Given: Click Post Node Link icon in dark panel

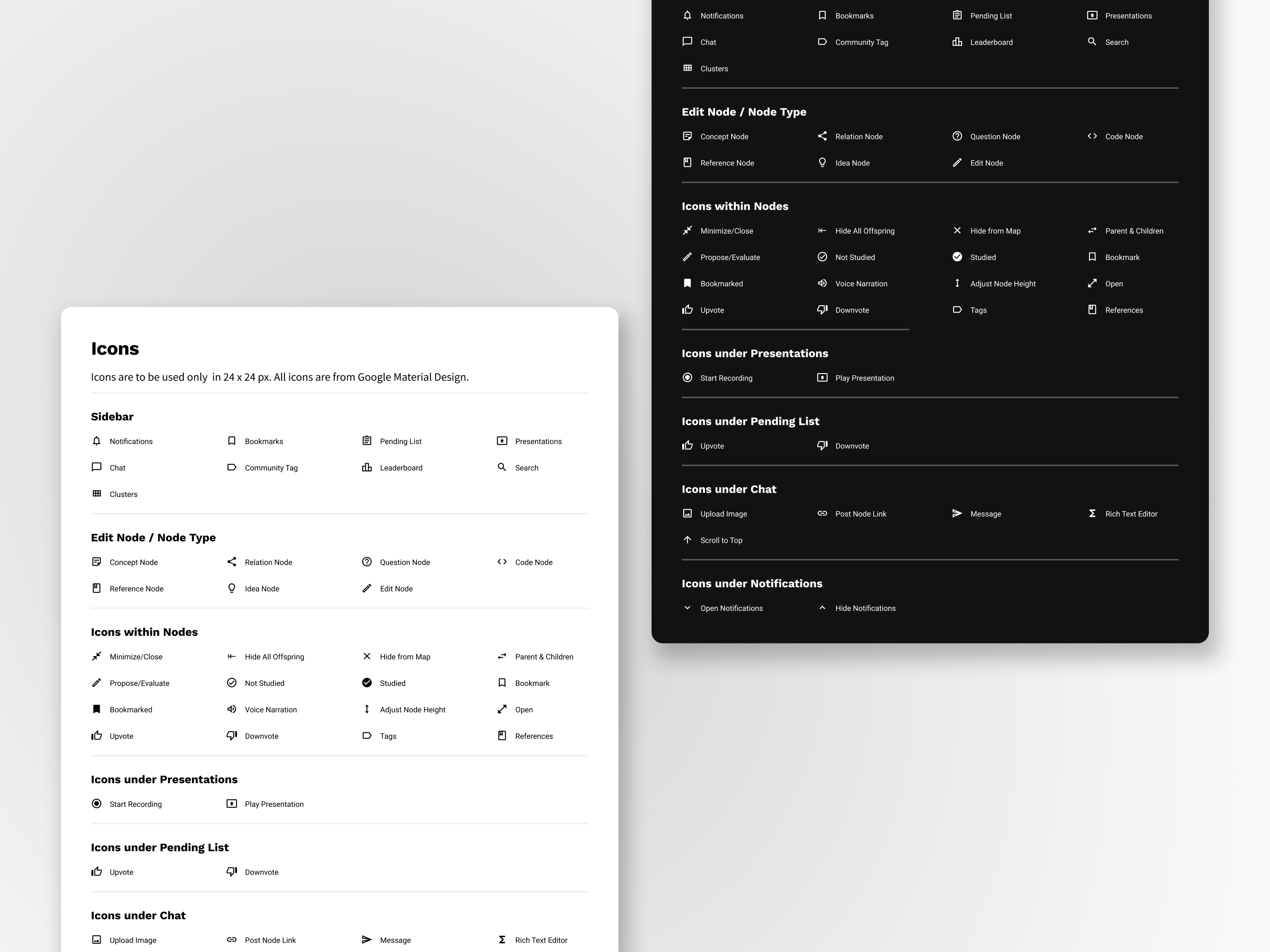Looking at the screenshot, I should [822, 513].
